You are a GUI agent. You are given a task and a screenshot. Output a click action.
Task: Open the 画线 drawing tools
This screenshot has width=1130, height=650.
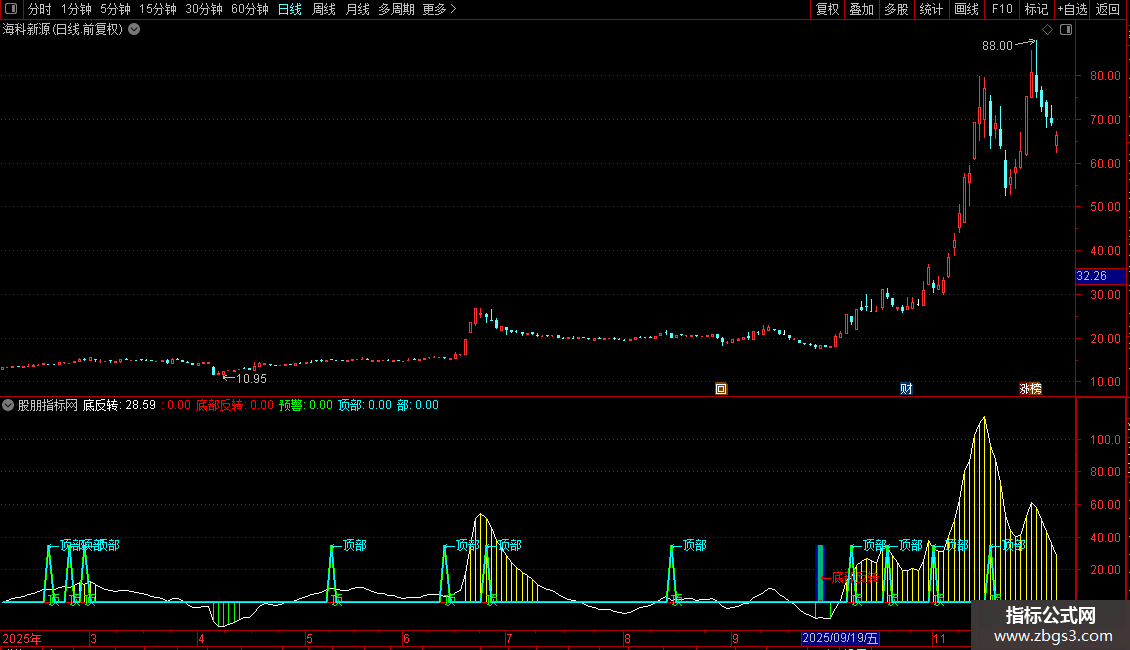pos(966,9)
